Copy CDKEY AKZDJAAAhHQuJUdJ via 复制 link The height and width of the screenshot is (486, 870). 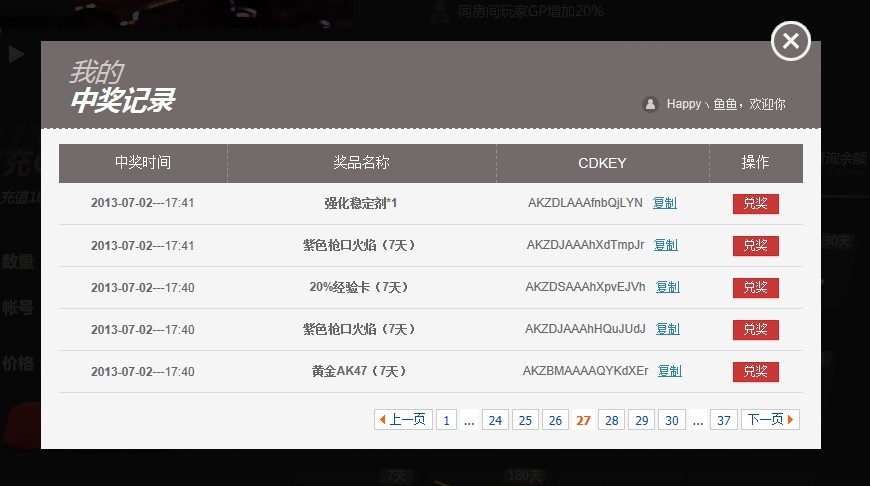click(x=667, y=329)
